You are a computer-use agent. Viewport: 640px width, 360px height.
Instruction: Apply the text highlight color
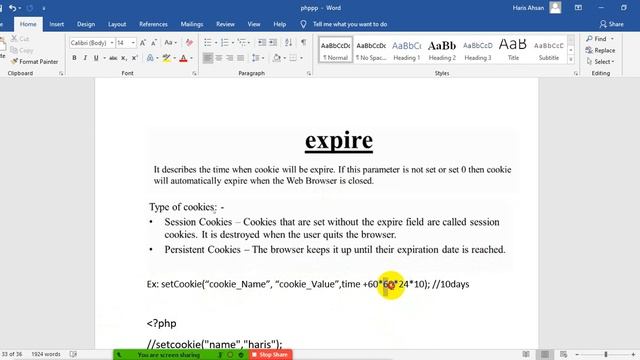pos(166,58)
